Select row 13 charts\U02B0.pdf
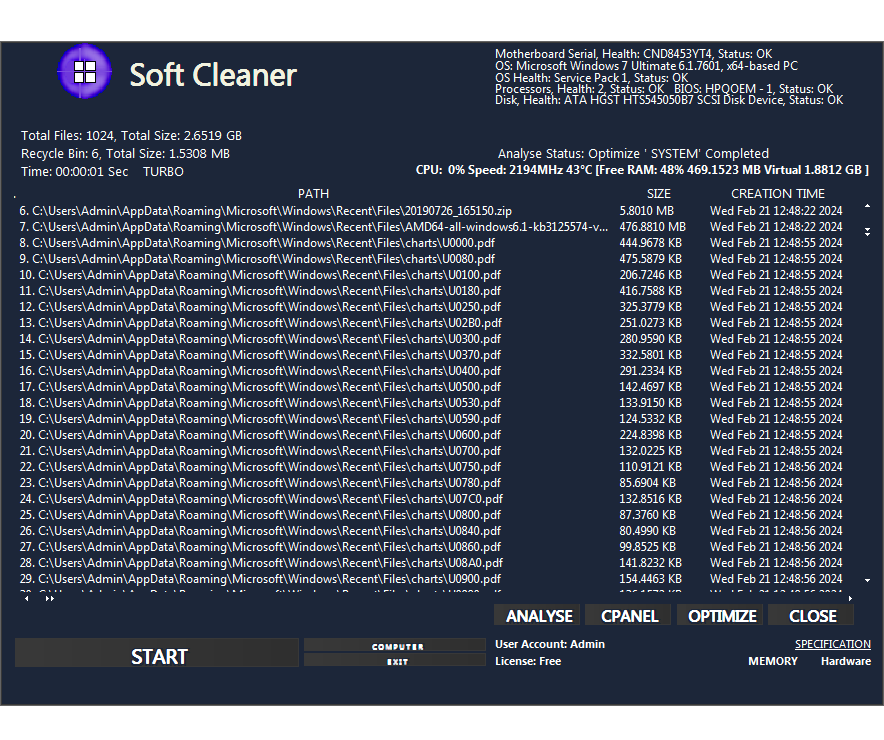This screenshot has height=740, width=884. coord(431,323)
